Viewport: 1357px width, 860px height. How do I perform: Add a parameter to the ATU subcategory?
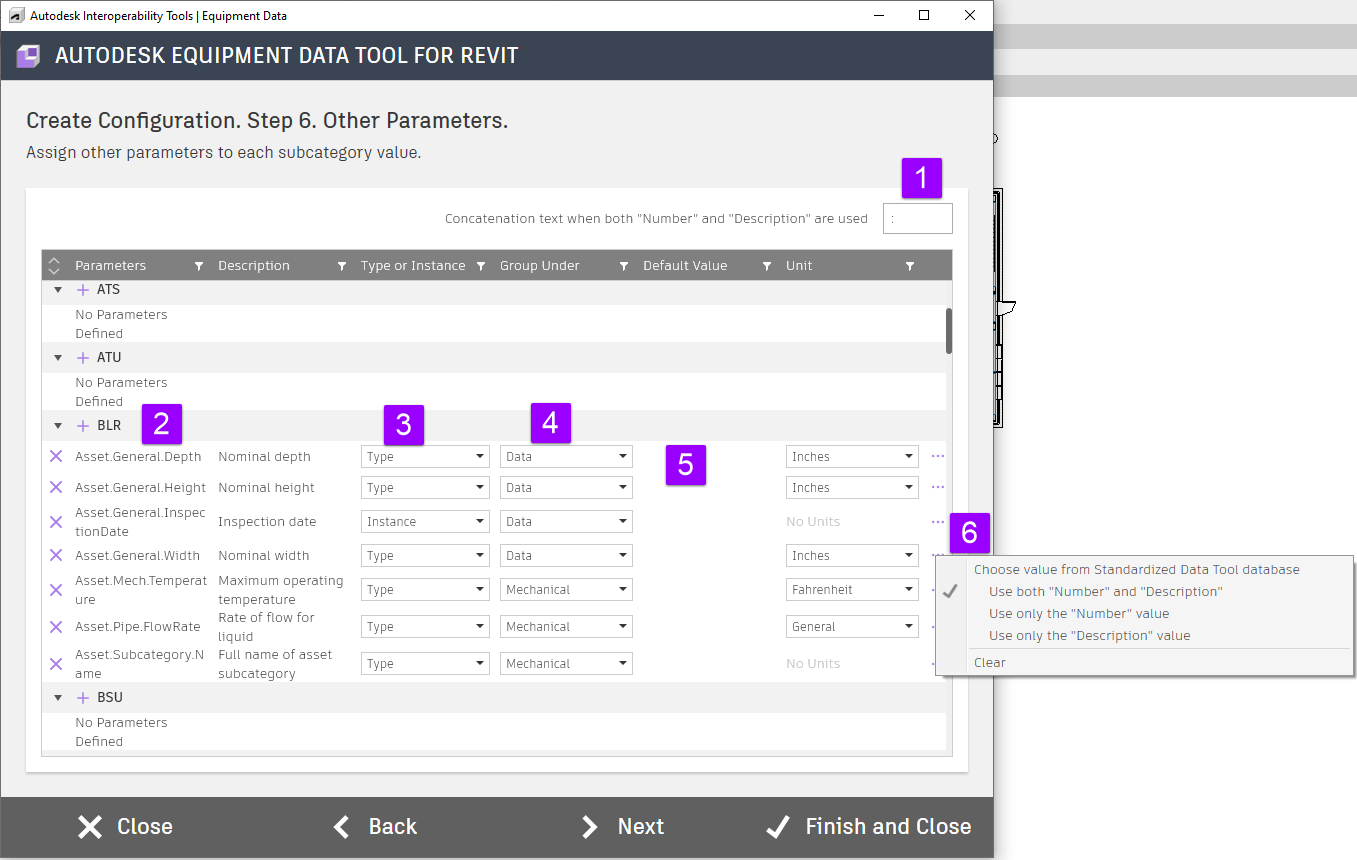[x=83, y=358]
